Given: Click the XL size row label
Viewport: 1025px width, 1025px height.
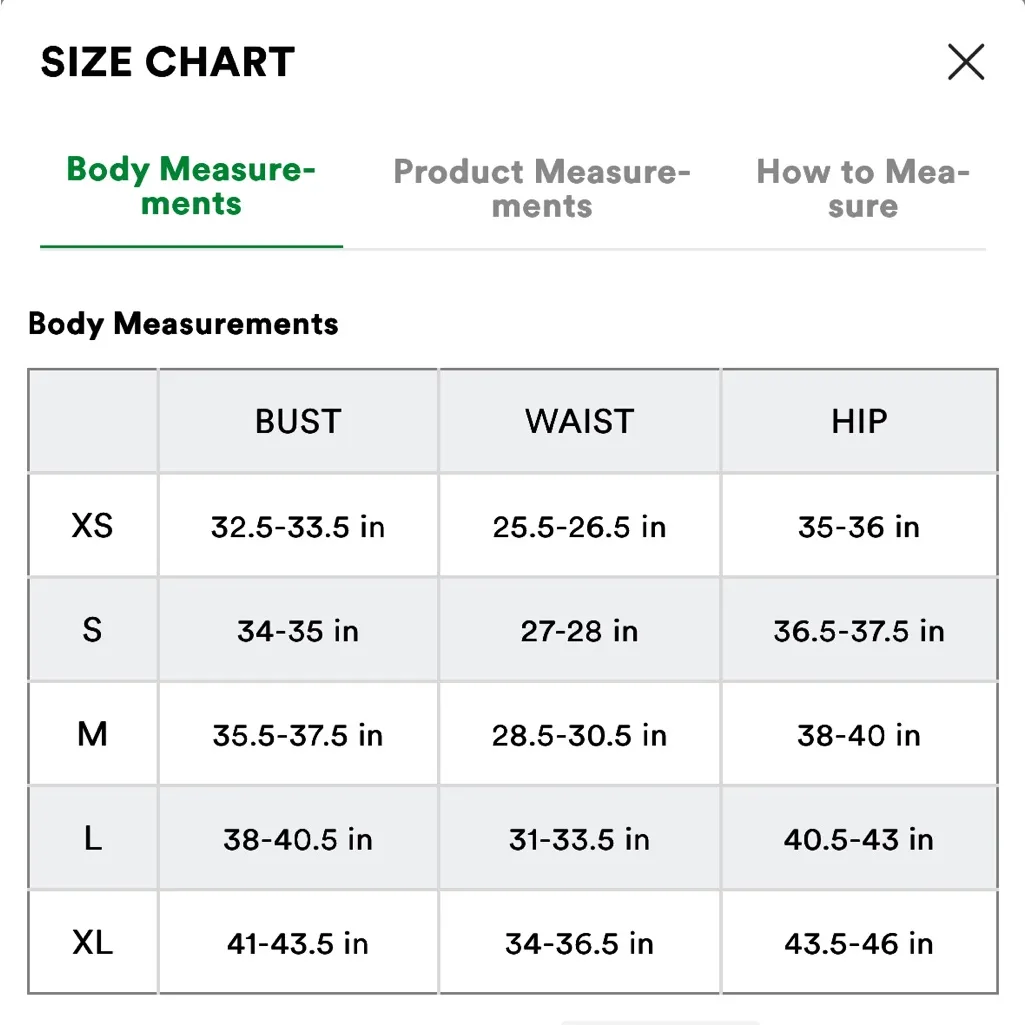Looking at the screenshot, I should pos(92,942).
